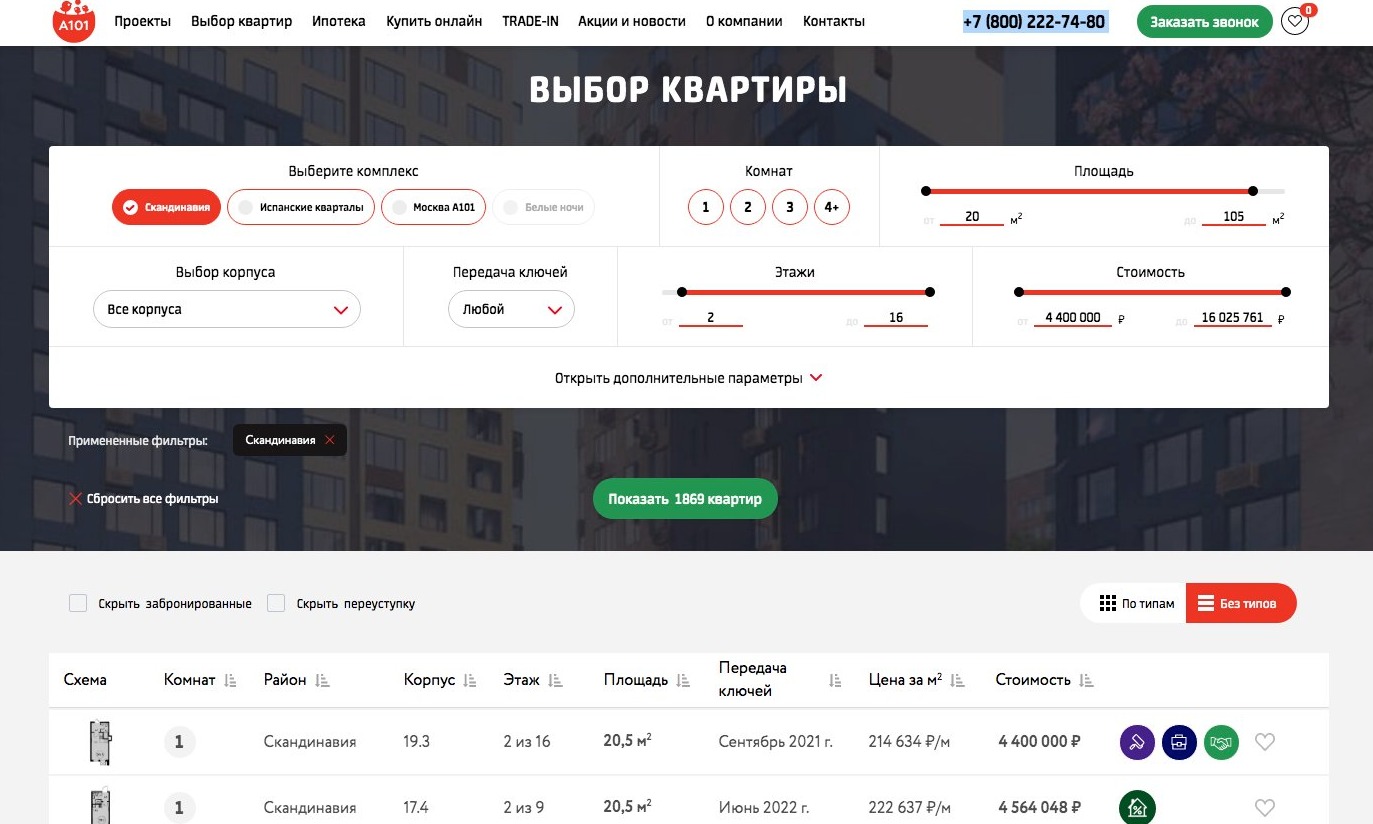Screen dimensions: 1373x824
Task: Click Июнь 2022 г. cell
Action: (x=764, y=808)
